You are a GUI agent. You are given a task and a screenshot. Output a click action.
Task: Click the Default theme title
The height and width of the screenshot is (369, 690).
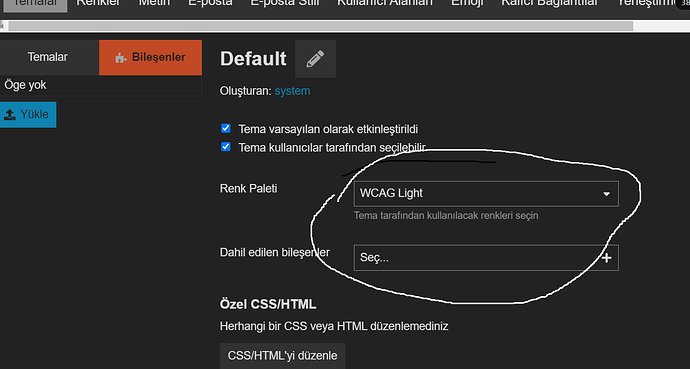253,59
